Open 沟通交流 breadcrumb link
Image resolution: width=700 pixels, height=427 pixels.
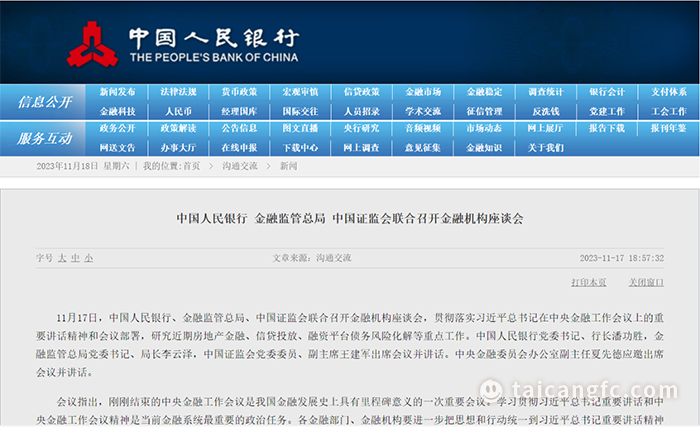point(240,166)
